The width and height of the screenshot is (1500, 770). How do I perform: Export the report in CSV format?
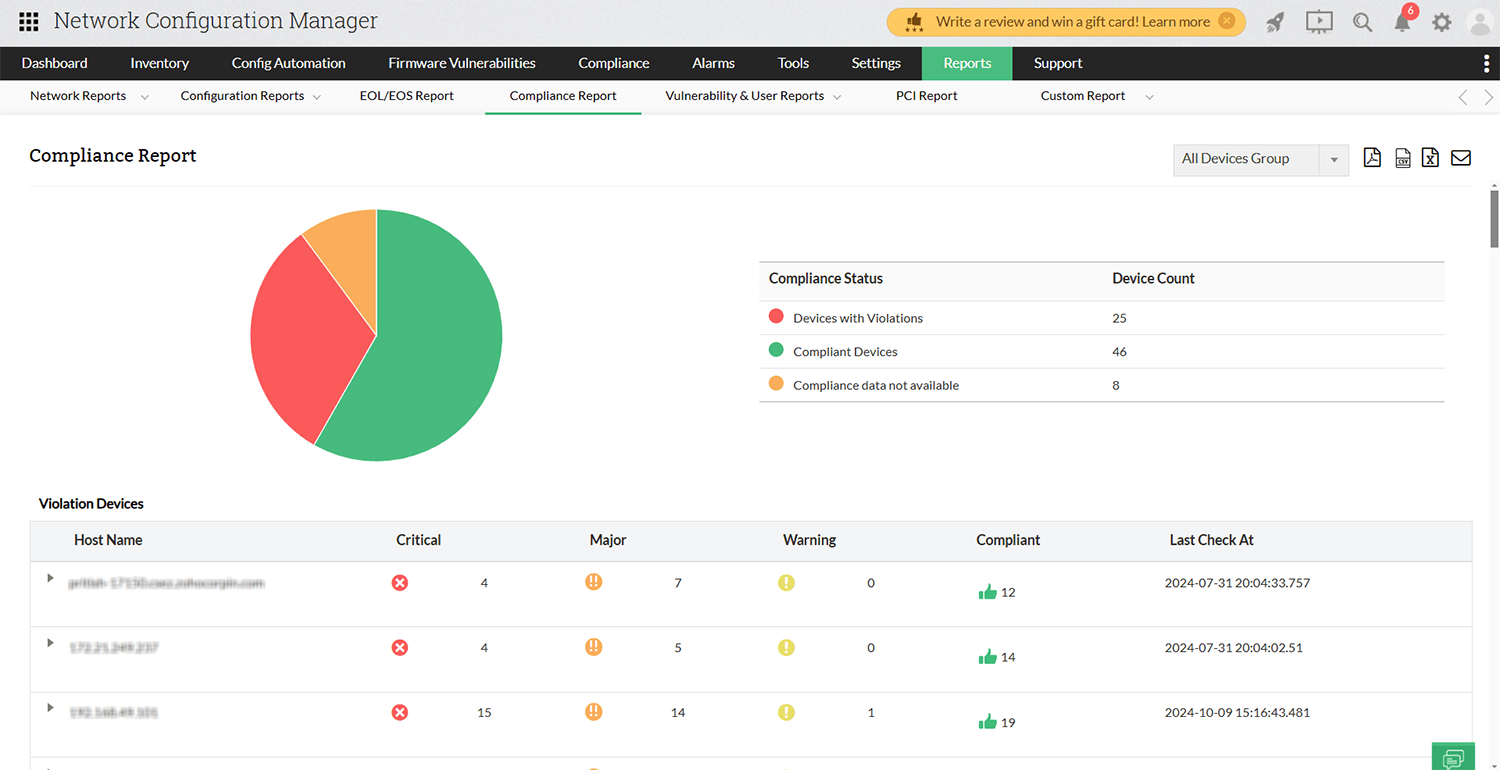1402,157
